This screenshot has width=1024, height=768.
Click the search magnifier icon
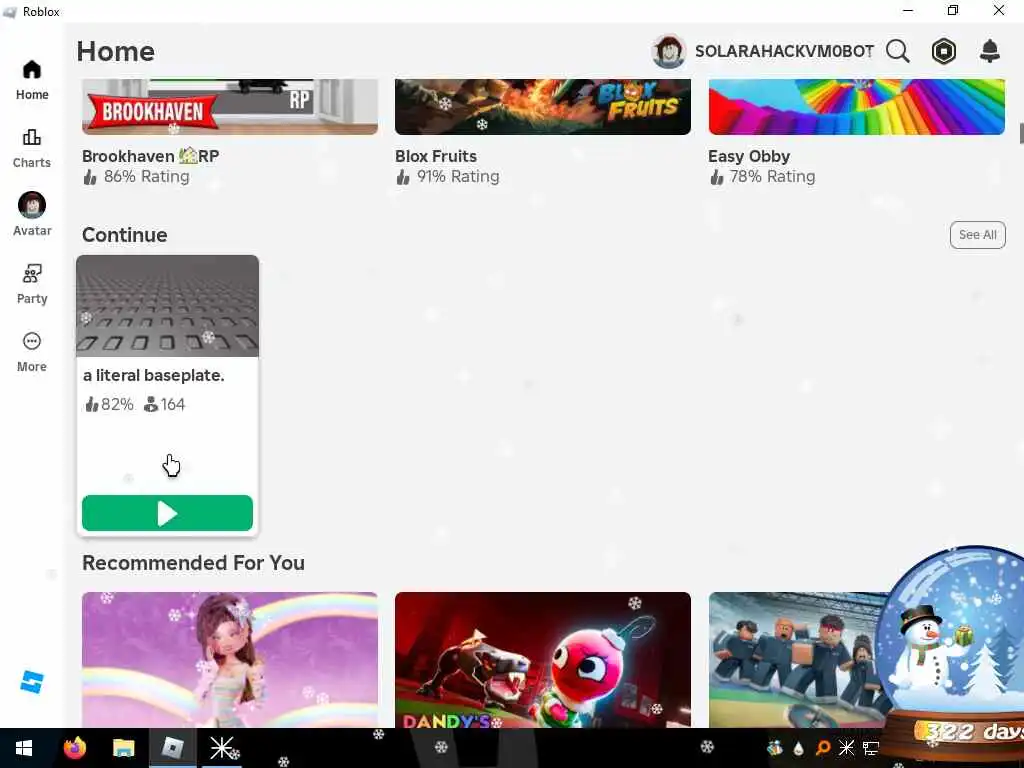pyautogui.click(x=897, y=51)
